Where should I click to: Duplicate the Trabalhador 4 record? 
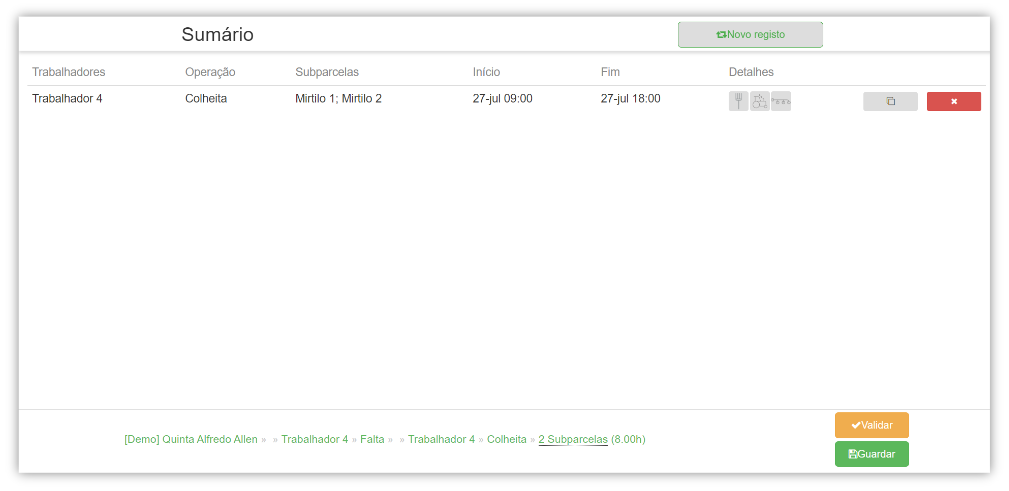tap(890, 102)
